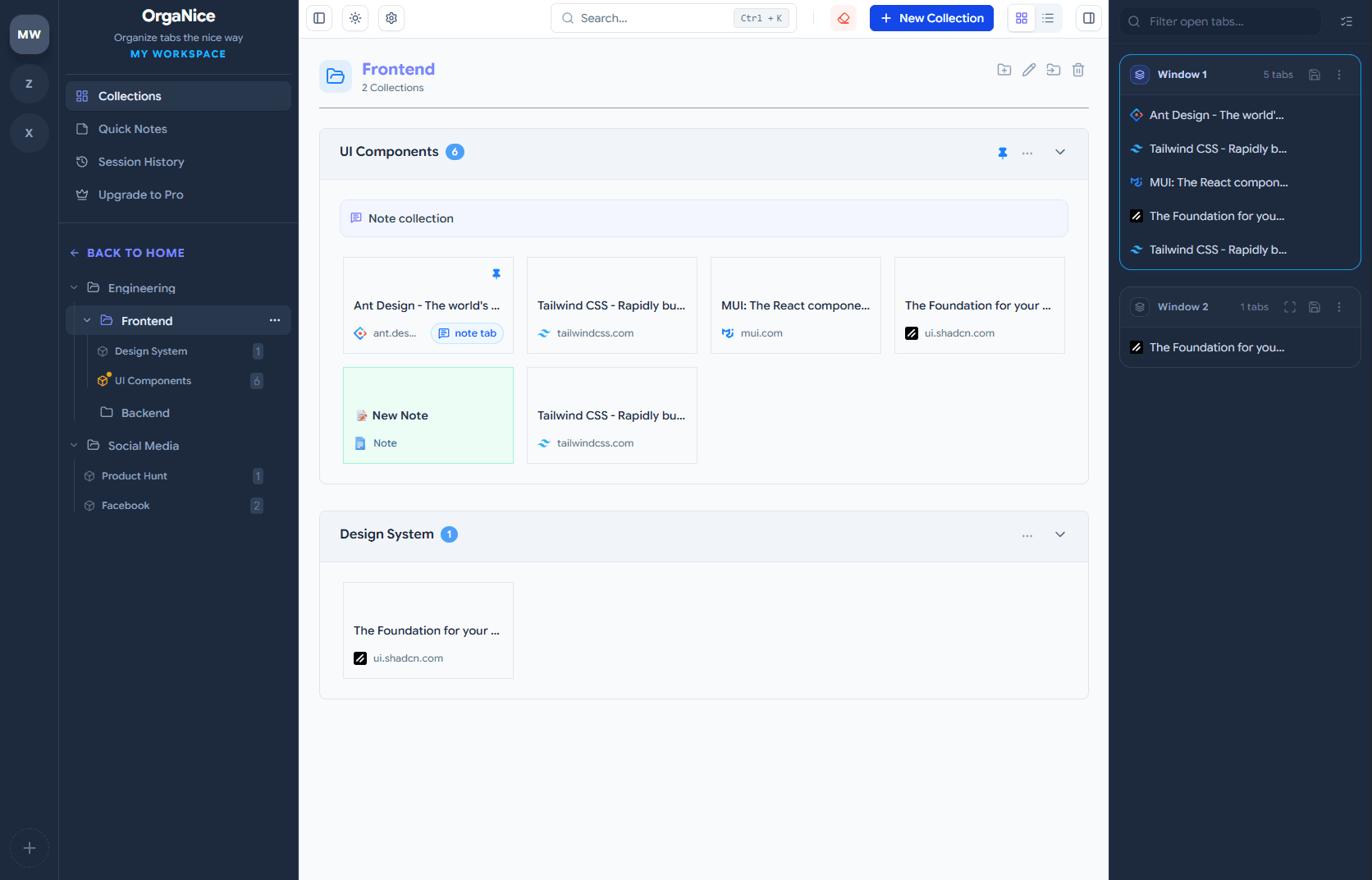Image resolution: width=1372 pixels, height=880 pixels.
Task: Delete Frontend folder using the trash icon
Action: (x=1078, y=70)
